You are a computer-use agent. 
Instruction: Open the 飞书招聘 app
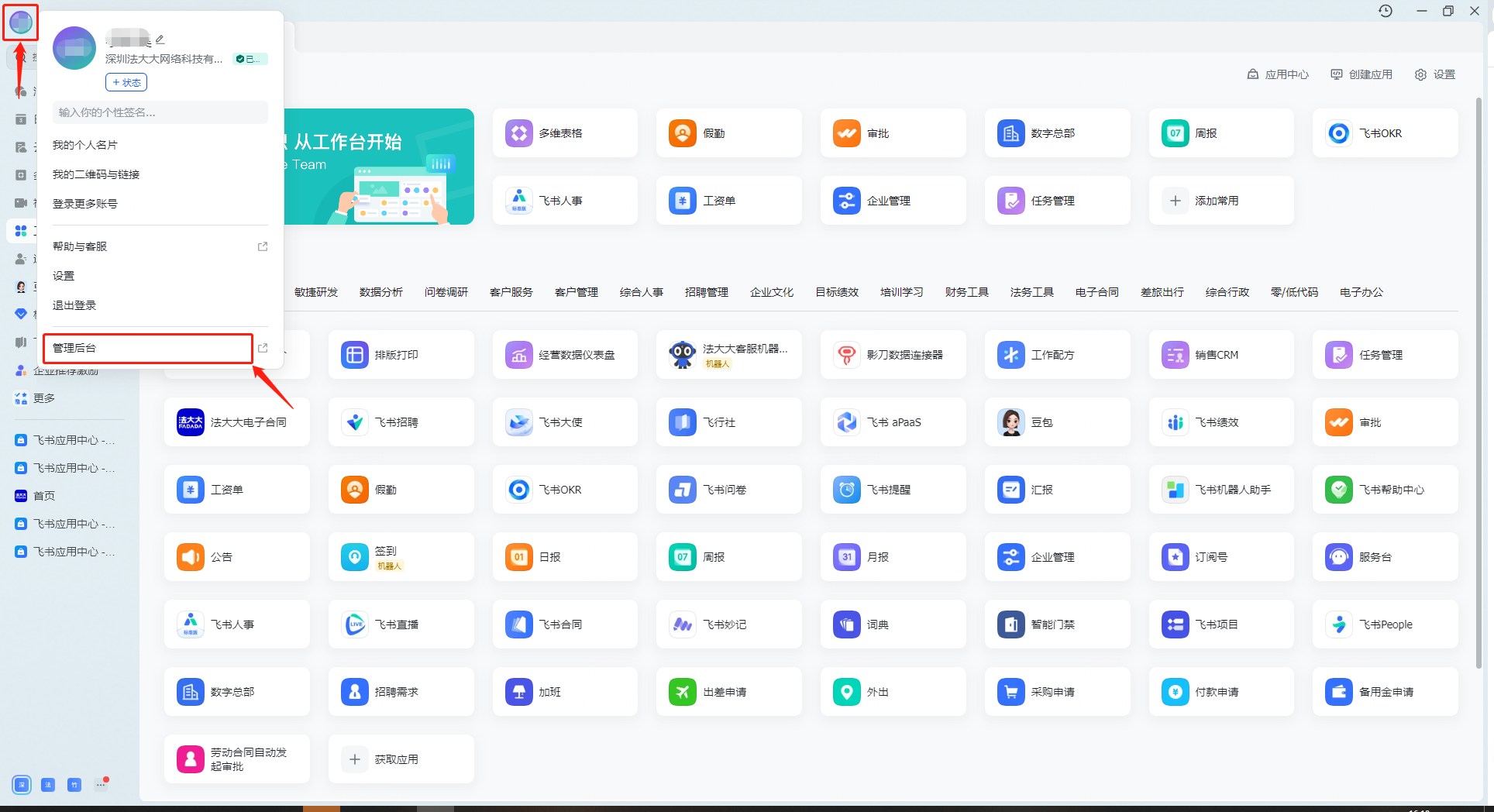(401, 422)
